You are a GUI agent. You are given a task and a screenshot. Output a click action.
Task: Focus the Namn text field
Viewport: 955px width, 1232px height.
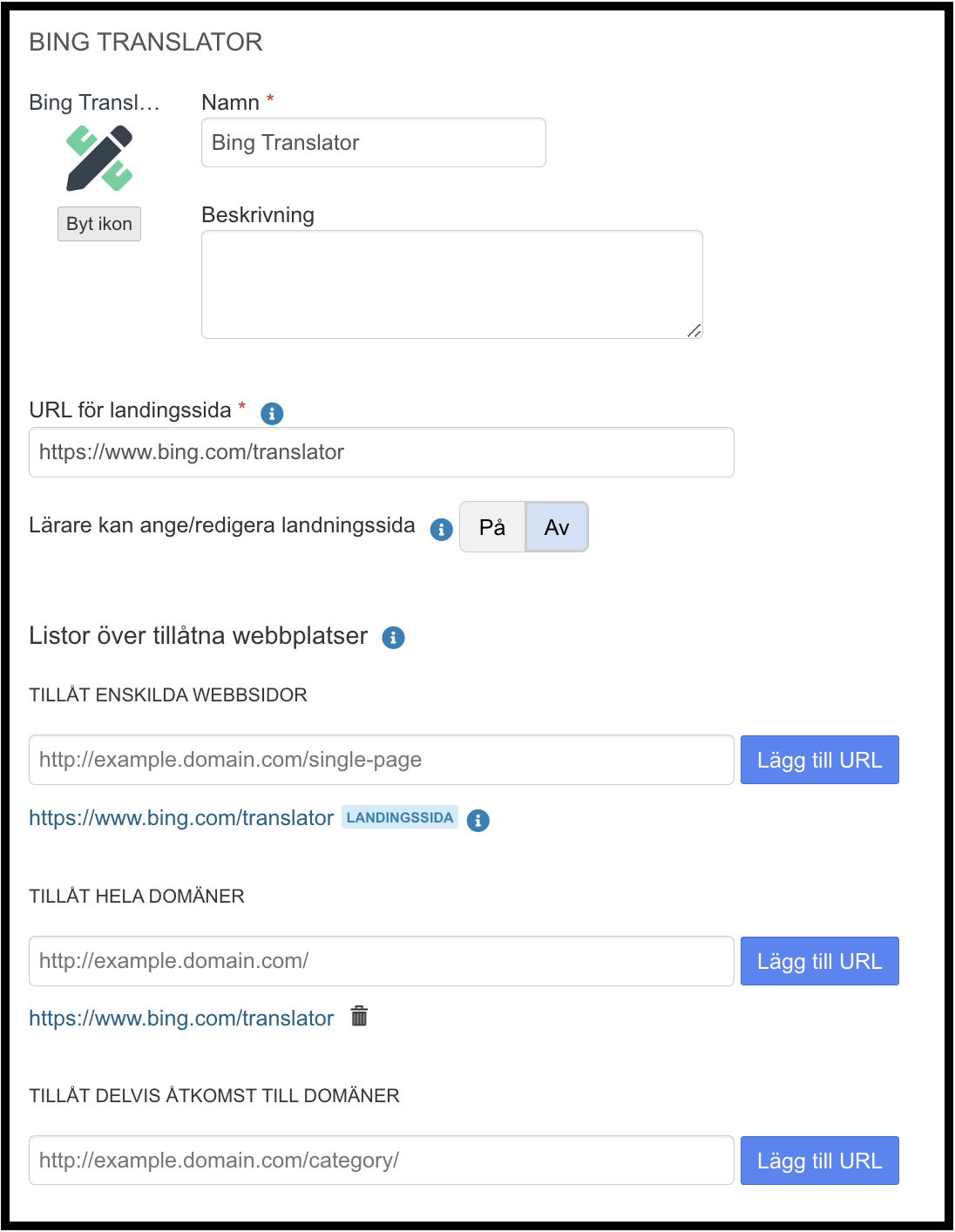[x=374, y=143]
